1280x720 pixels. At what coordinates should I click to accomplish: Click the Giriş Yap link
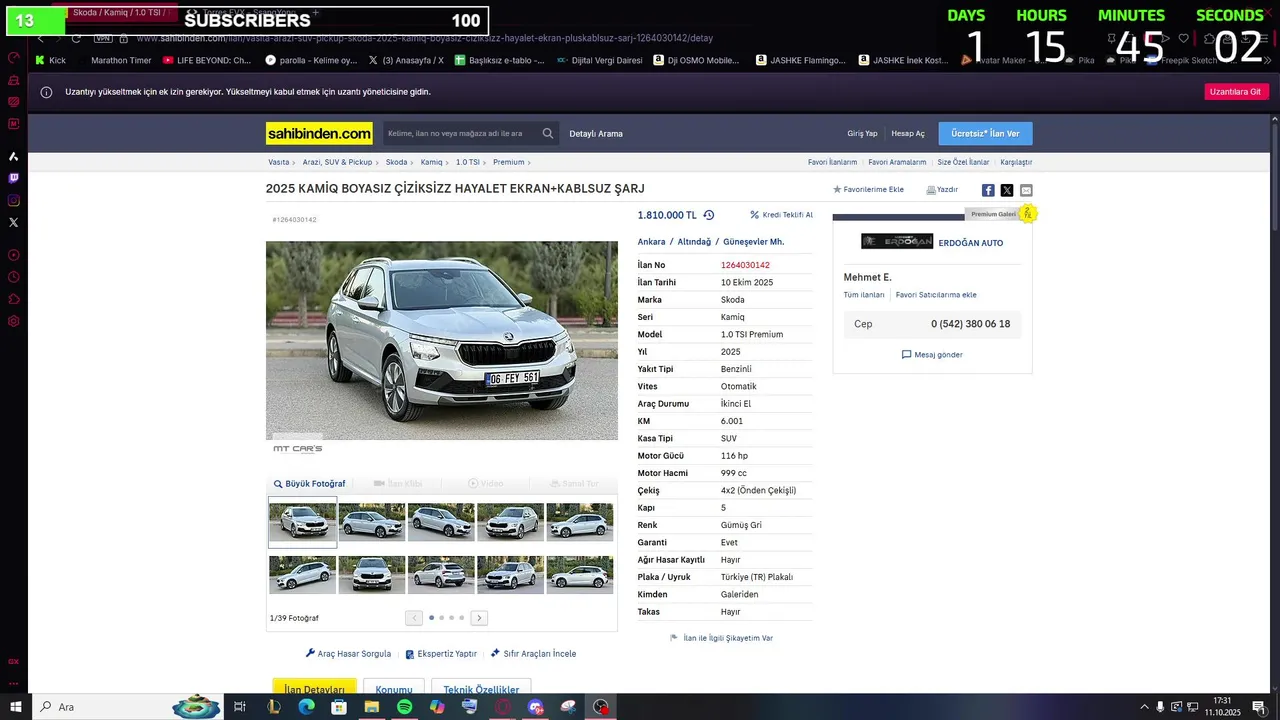tap(862, 134)
